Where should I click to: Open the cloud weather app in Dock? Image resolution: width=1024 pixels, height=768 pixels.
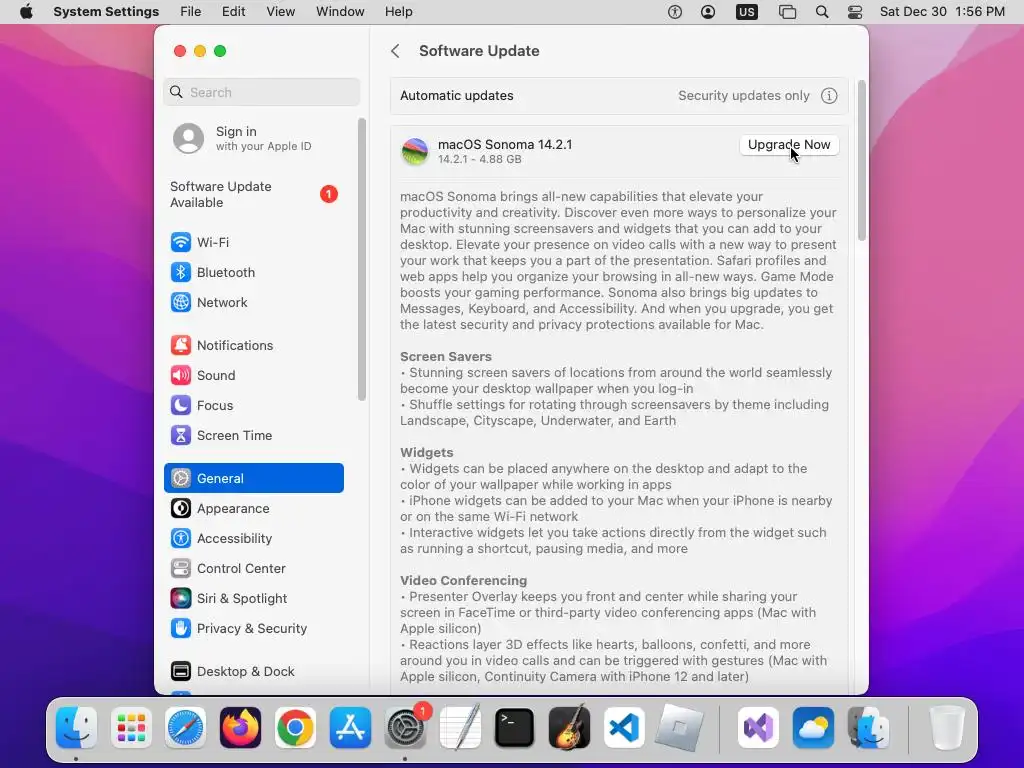point(813,728)
